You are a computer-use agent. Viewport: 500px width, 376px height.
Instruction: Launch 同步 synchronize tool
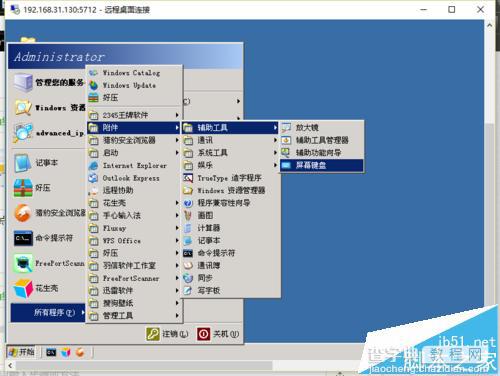coord(230,278)
